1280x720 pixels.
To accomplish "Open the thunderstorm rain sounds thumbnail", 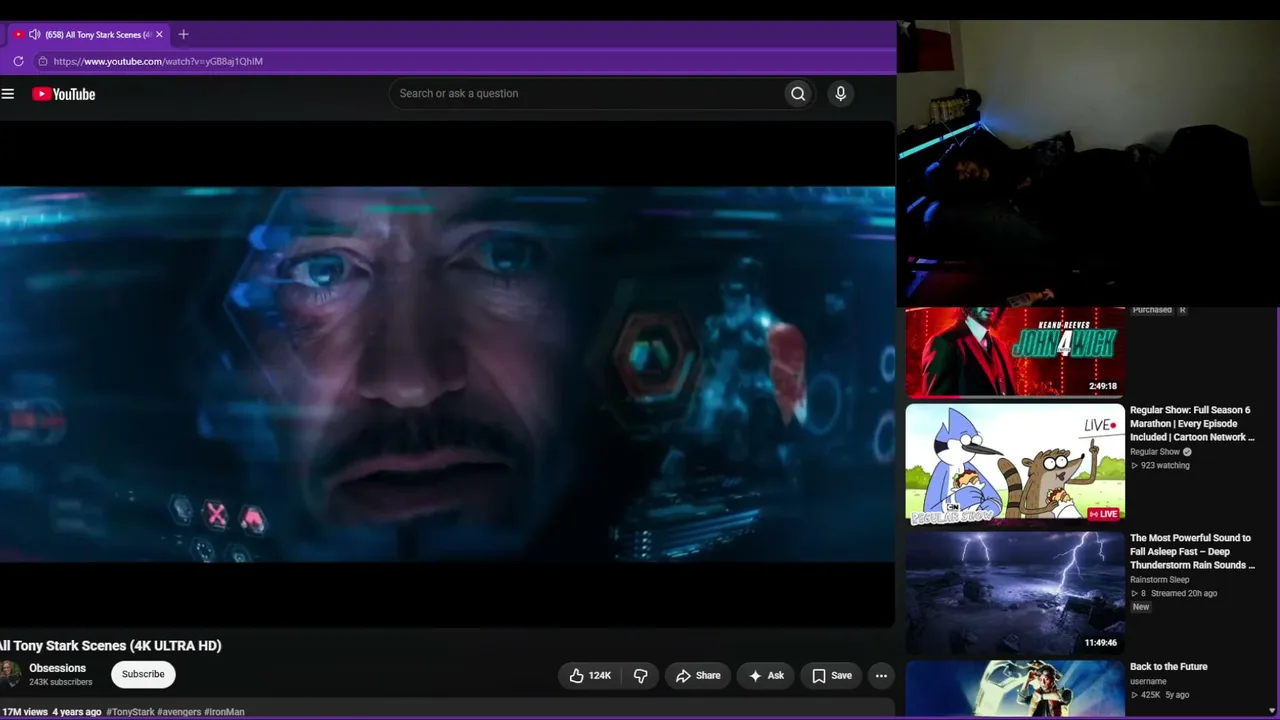I will pyautogui.click(x=1015, y=592).
